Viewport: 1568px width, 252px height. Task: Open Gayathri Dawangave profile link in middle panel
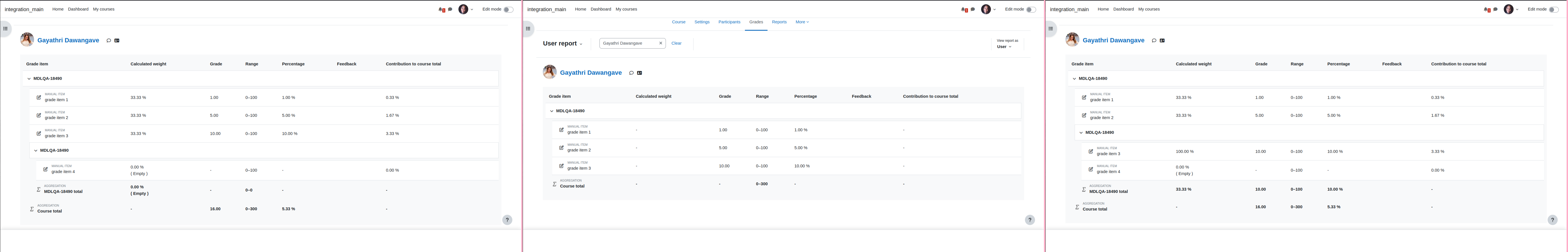coord(591,72)
